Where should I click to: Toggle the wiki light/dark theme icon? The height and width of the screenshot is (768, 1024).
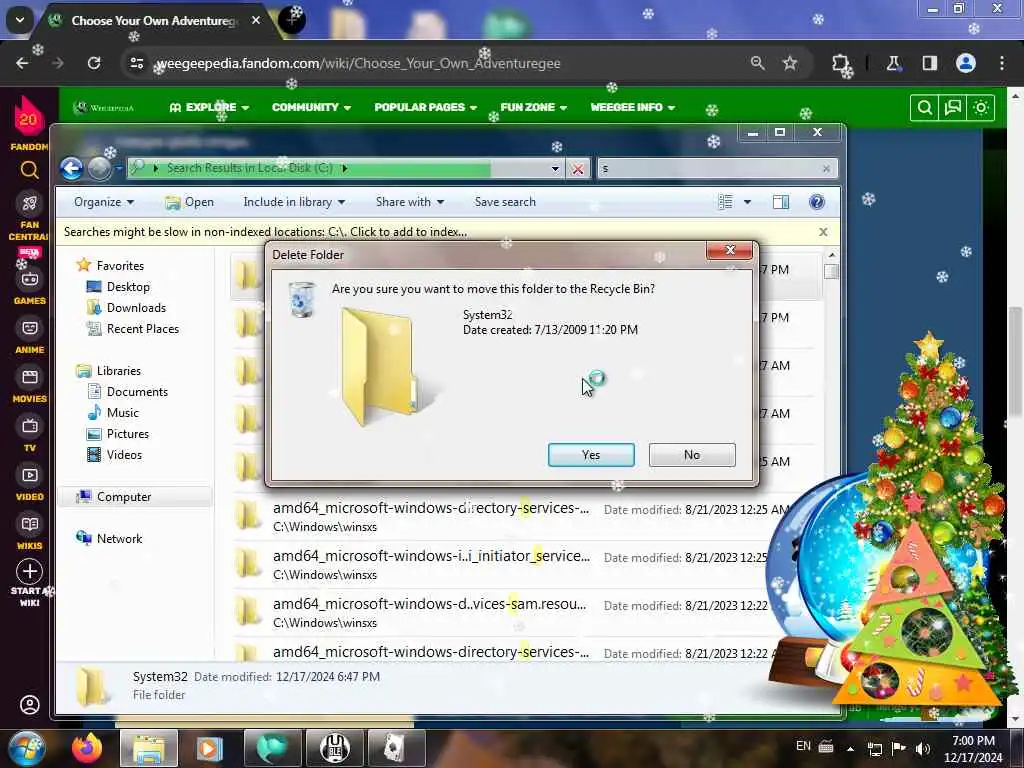pos(981,108)
